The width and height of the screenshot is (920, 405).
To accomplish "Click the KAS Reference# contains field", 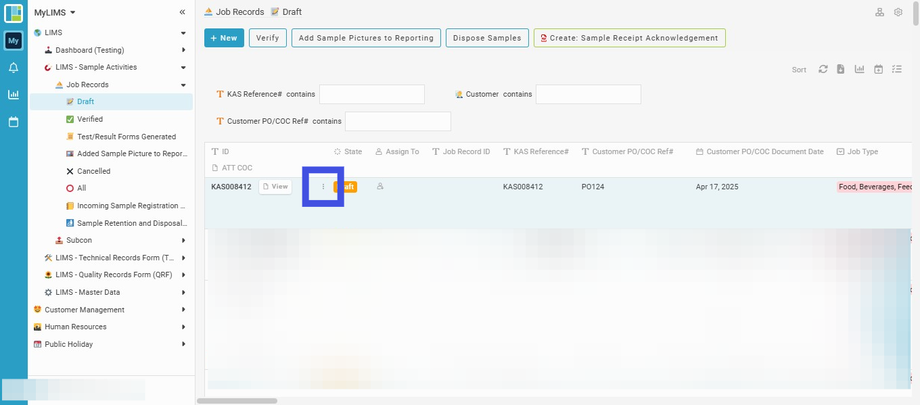I will [371, 94].
